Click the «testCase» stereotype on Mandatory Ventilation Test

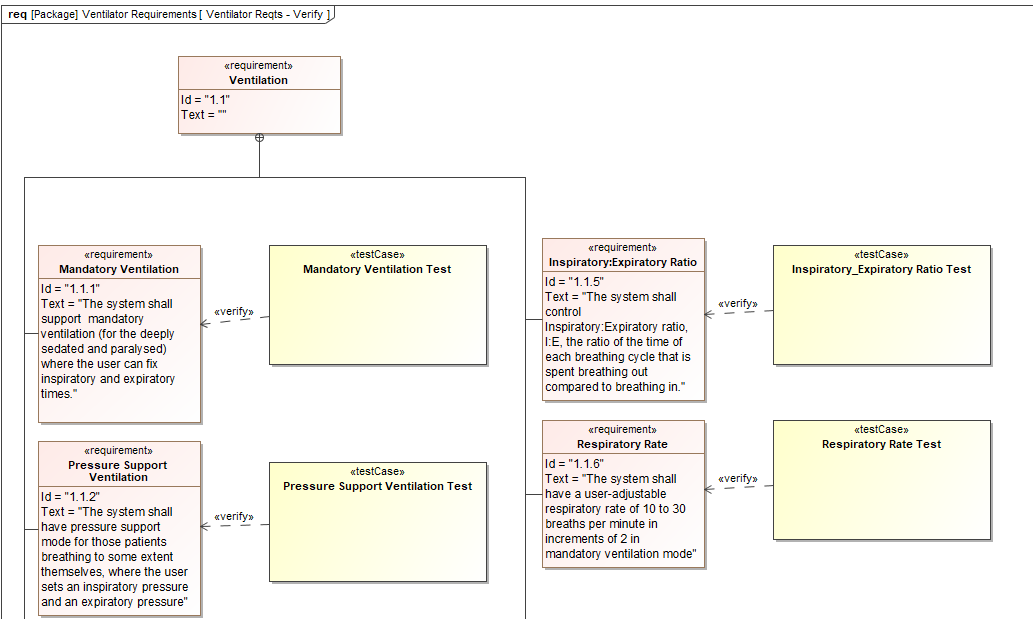pos(378,254)
